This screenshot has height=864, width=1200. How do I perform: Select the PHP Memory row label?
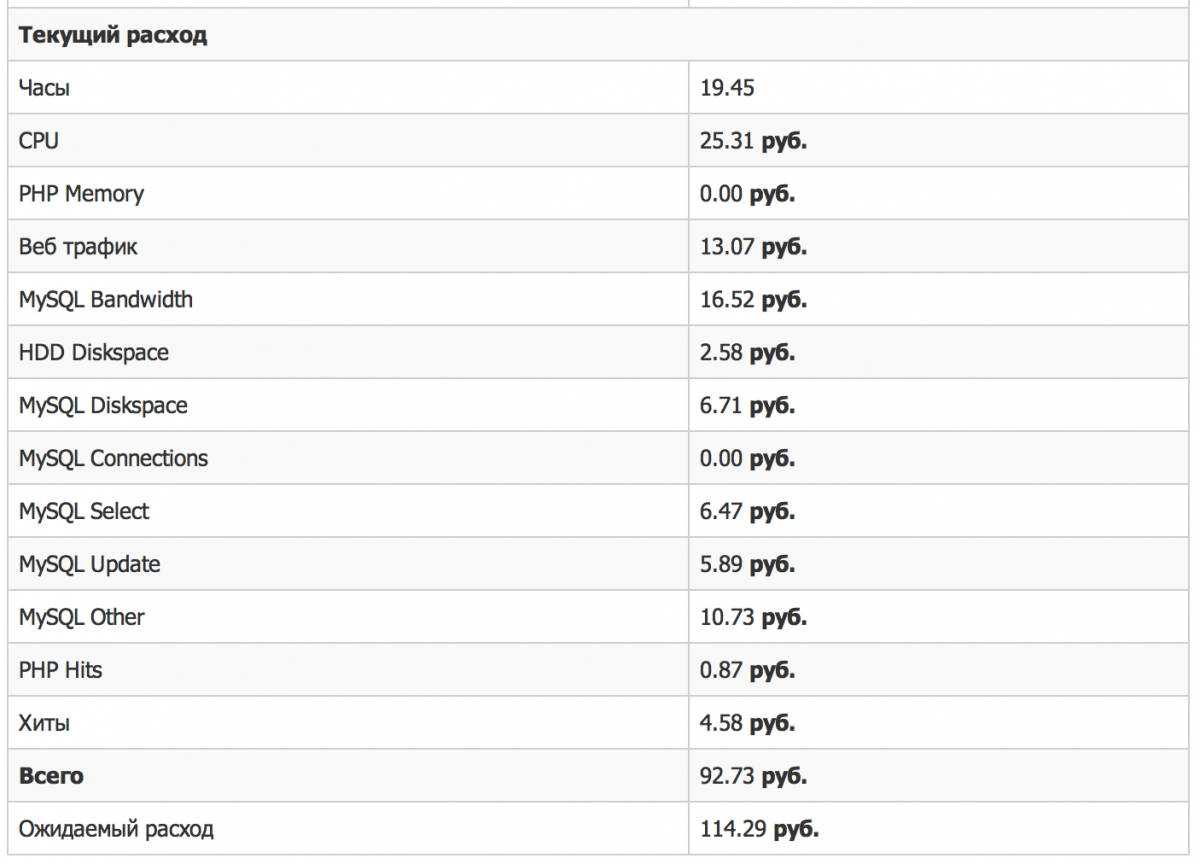(81, 194)
